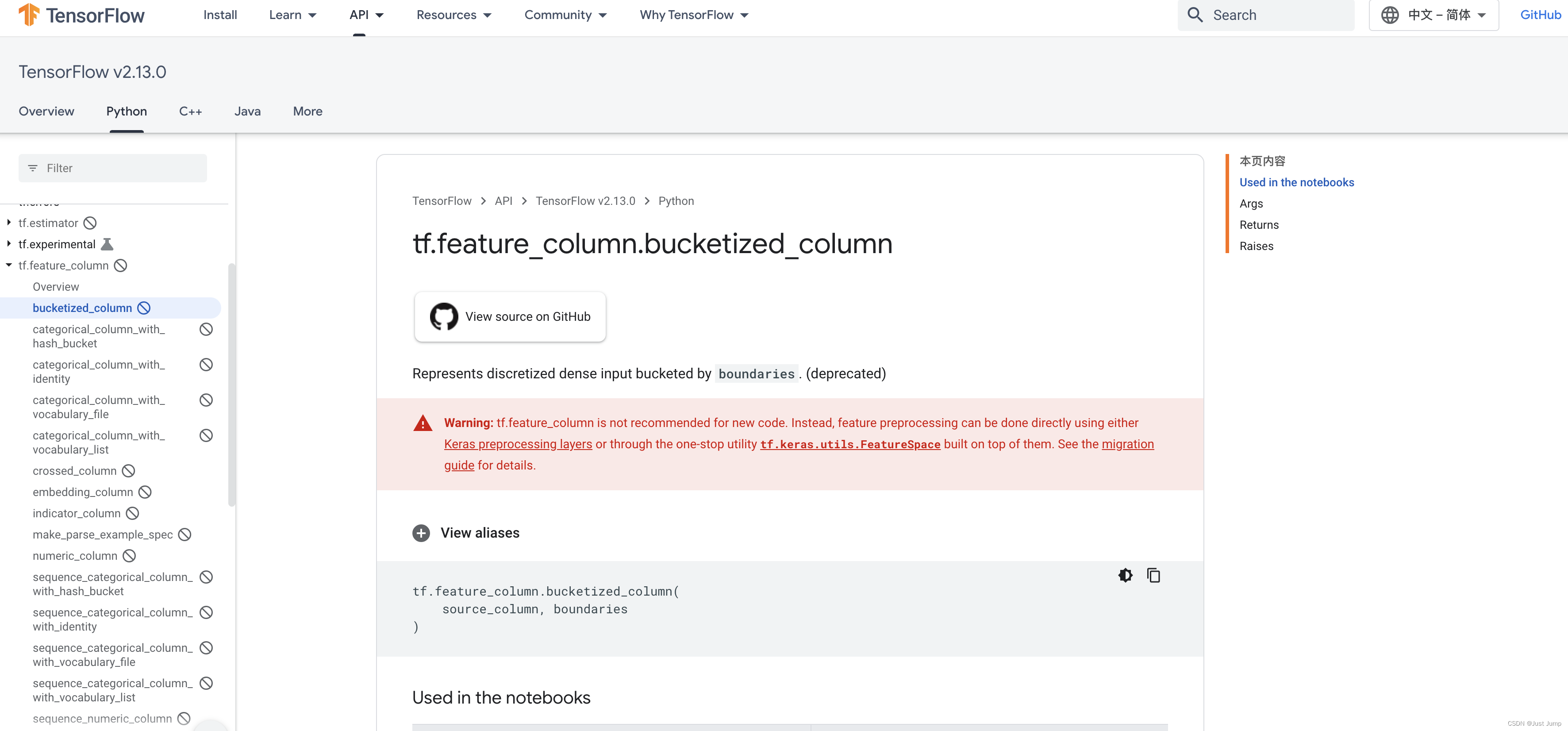Click the search magnifier icon
1568x731 pixels.
(x=1195, y=14)
